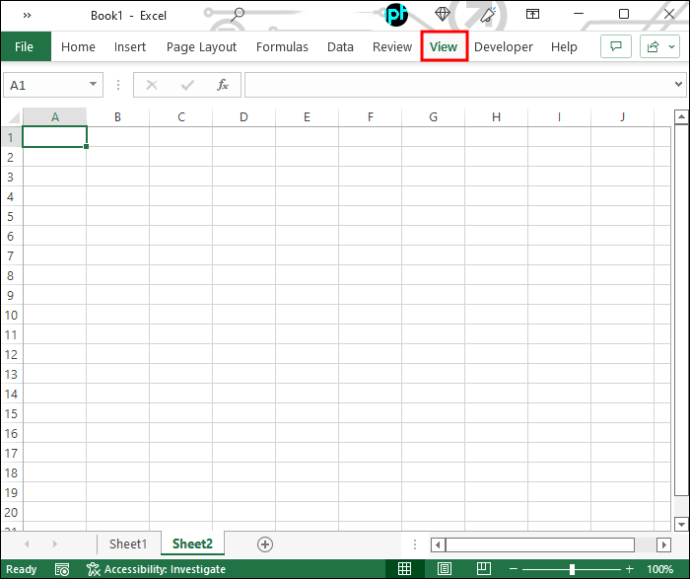
Task: Click vertical scrollbar down arrow
Action: click(681, 524)
